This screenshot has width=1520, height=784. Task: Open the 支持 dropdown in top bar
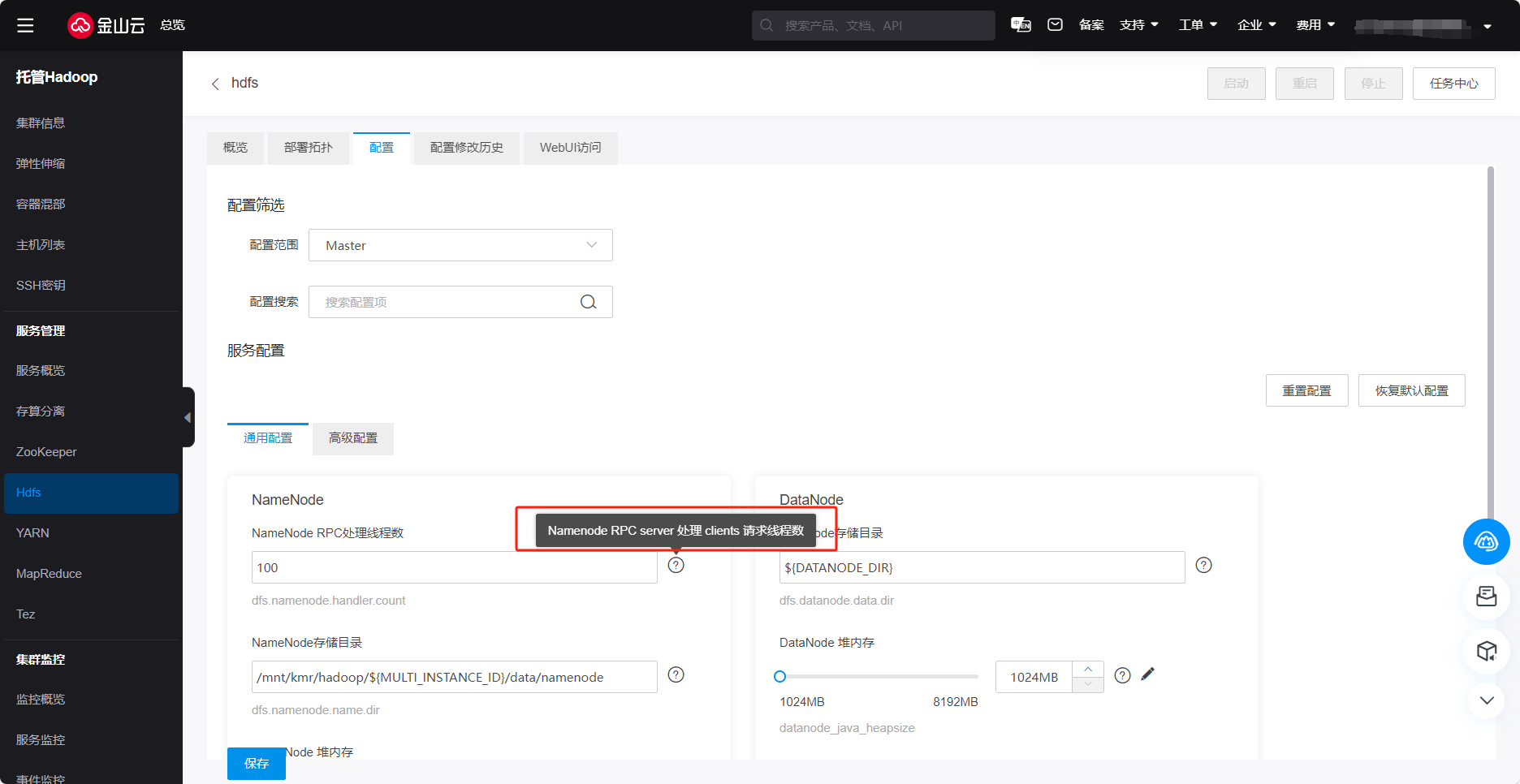(x=1138, y=25)
